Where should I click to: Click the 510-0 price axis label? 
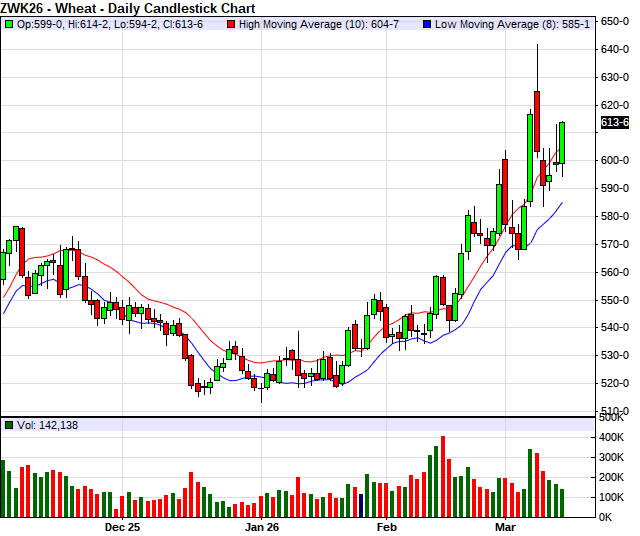[x=614, y=411]
